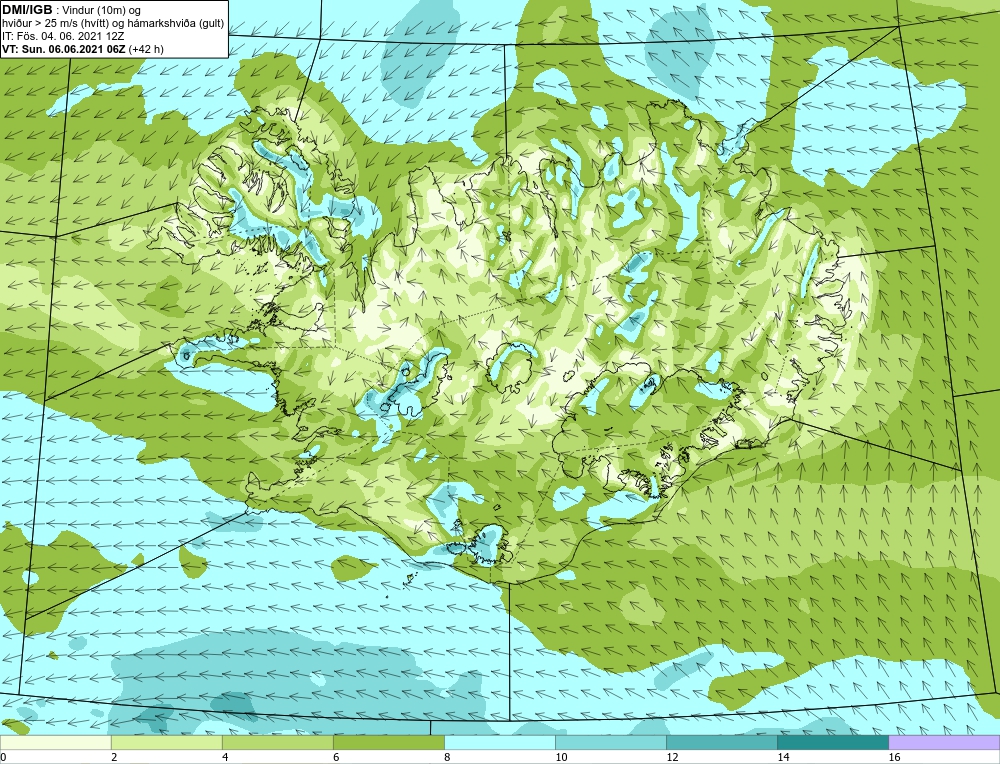Click the legend scale label '6'
The image size is (1000, 764).
coord(336,758)
